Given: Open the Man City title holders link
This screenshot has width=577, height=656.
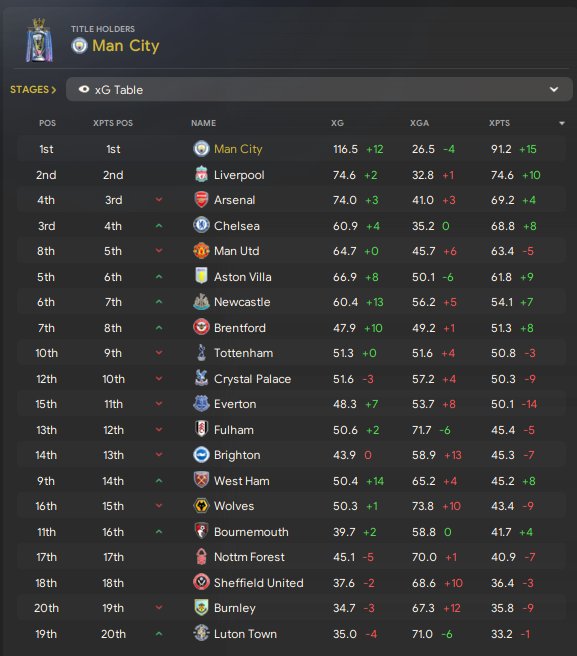Looking at the screenshot, I should click(126, 46).
